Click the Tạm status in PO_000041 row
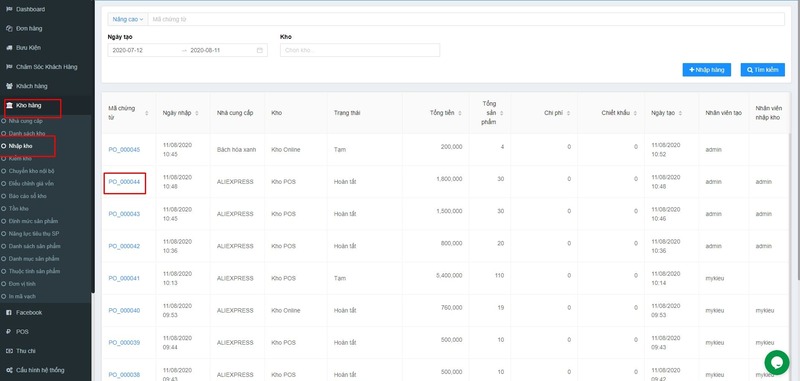The height and width of the screenshot is (381, 800). tap(340, 278)
